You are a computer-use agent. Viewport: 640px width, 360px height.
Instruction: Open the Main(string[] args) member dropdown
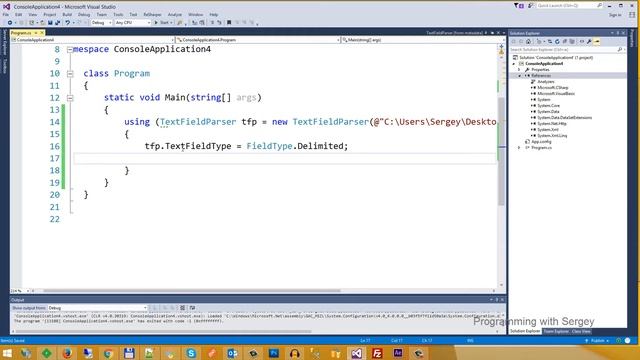[x=424, y=40]
